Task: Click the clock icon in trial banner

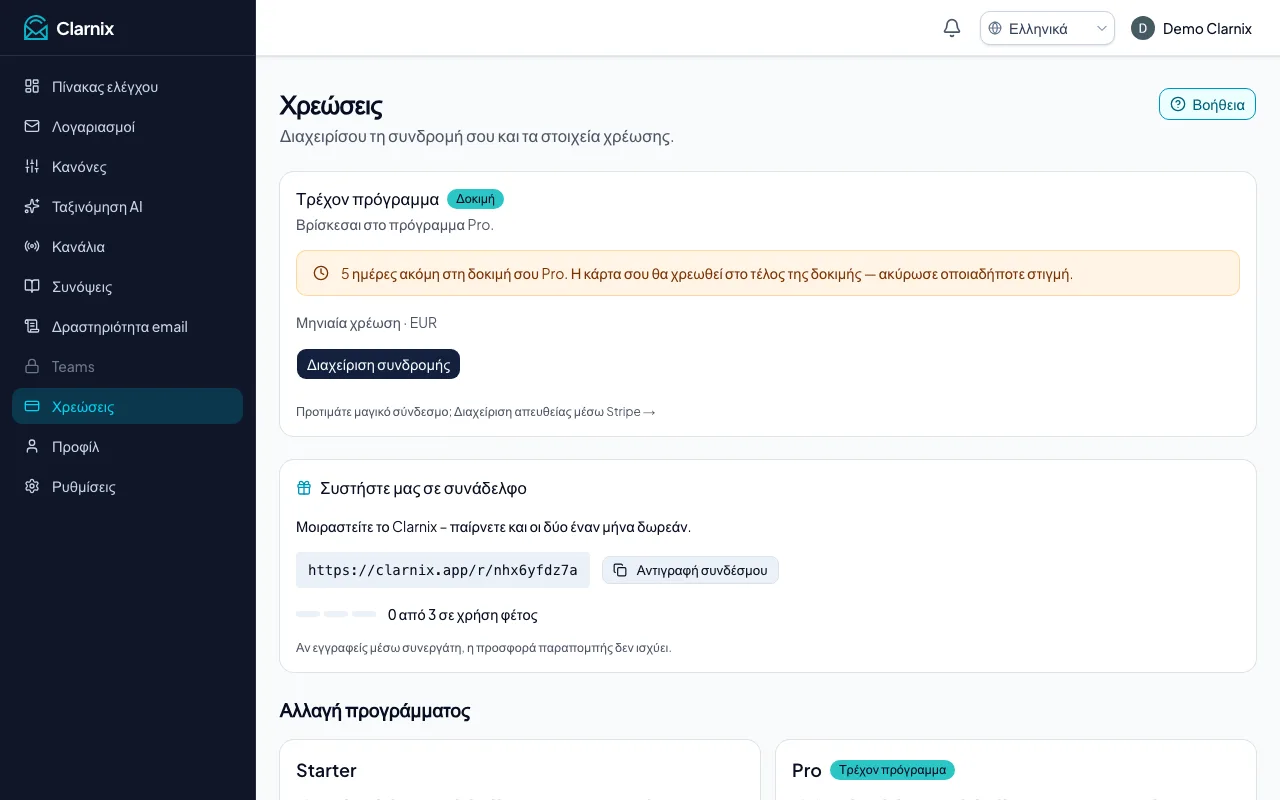Action: (x=321, y=273)
